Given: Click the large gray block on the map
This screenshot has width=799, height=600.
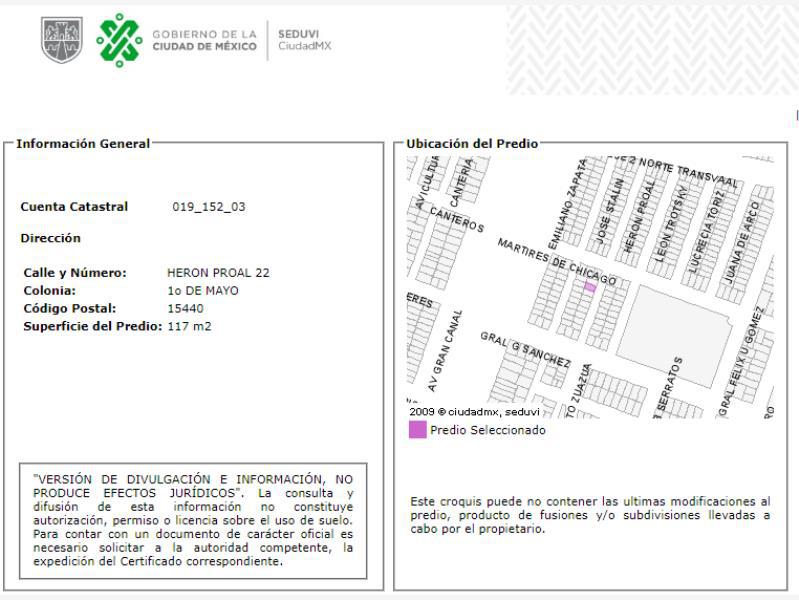Looking at the screenshot, I should pyautogui.click(x=674, y=336).
